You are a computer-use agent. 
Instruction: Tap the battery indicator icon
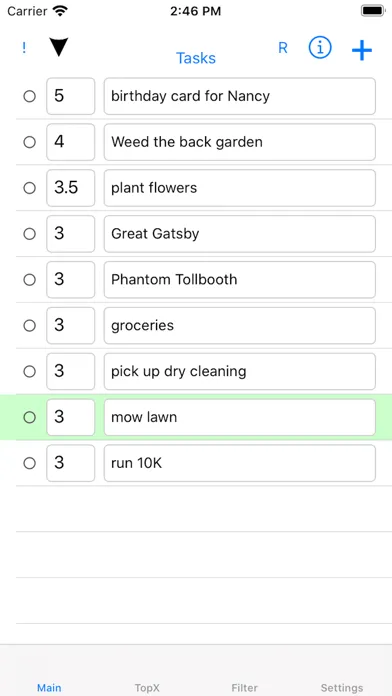tap(372, 11)
